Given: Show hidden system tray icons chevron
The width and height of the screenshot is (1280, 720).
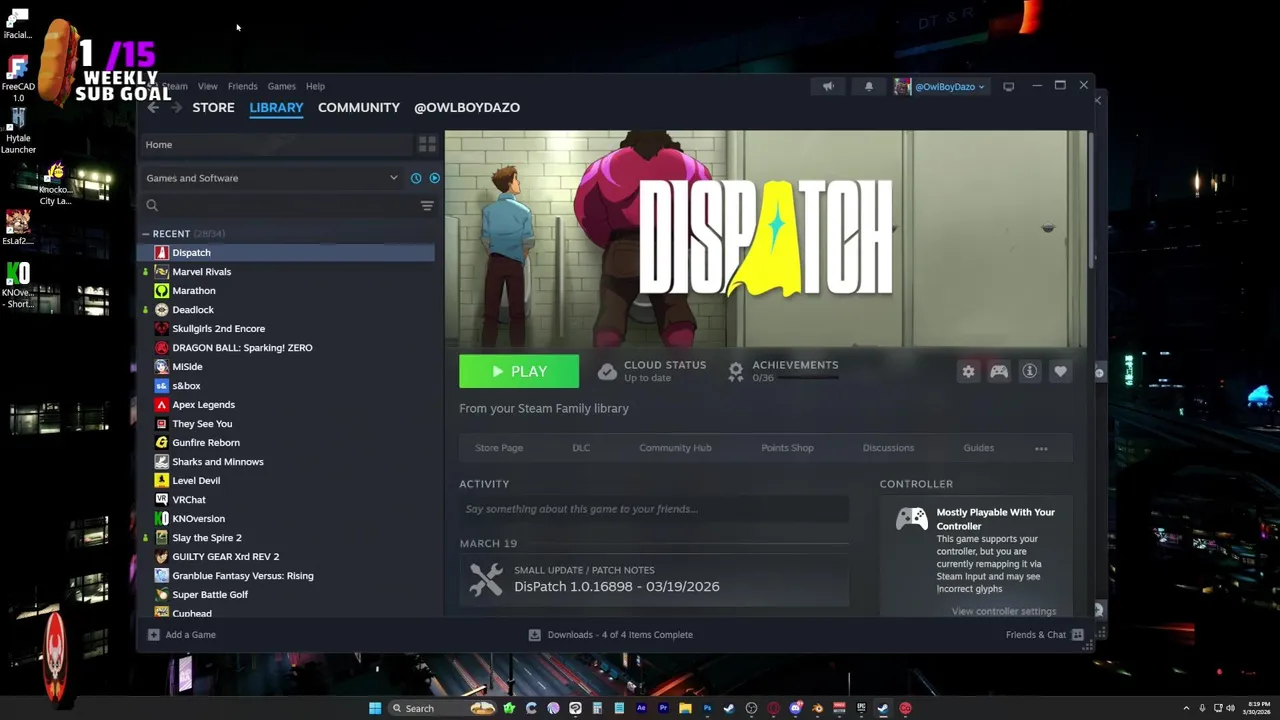Looking at the screenshot, I should click(x=1186, y=708).
